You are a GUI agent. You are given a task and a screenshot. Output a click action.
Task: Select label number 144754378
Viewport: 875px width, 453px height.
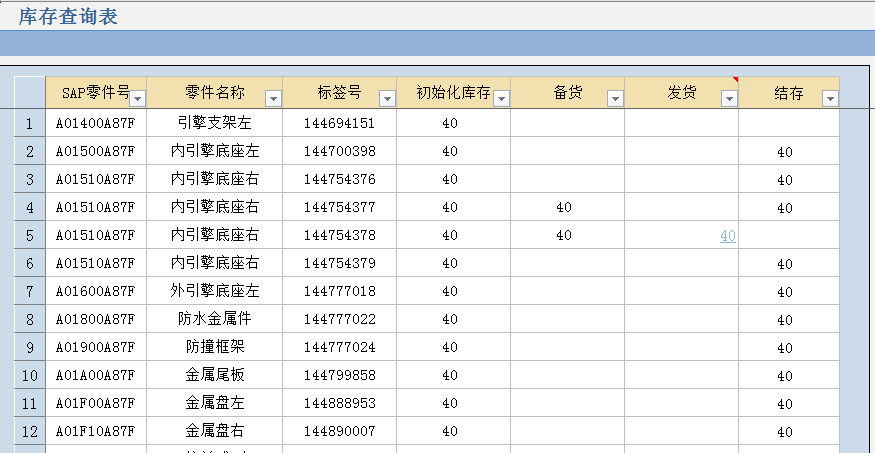click(339, 235)
